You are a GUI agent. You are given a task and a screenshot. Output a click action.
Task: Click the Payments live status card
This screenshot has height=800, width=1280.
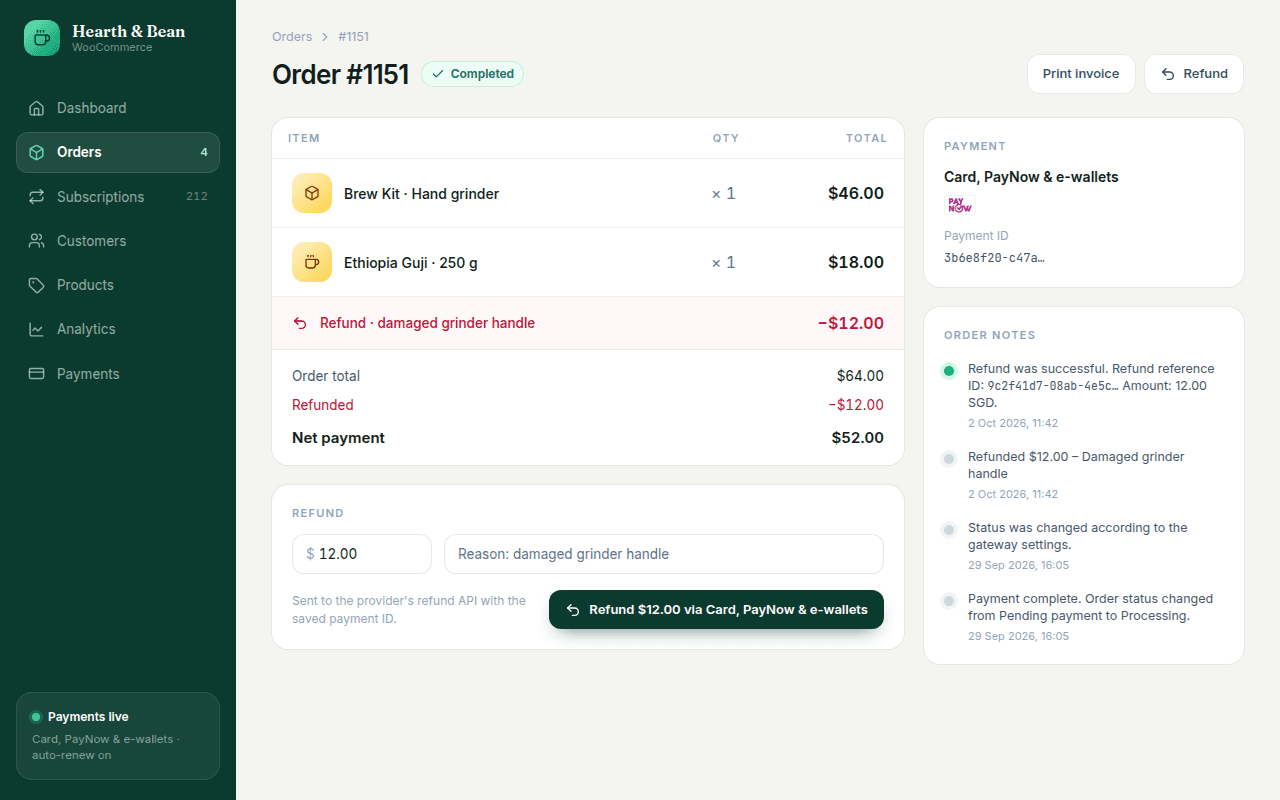pyautogui.click(x=118, y=736)
